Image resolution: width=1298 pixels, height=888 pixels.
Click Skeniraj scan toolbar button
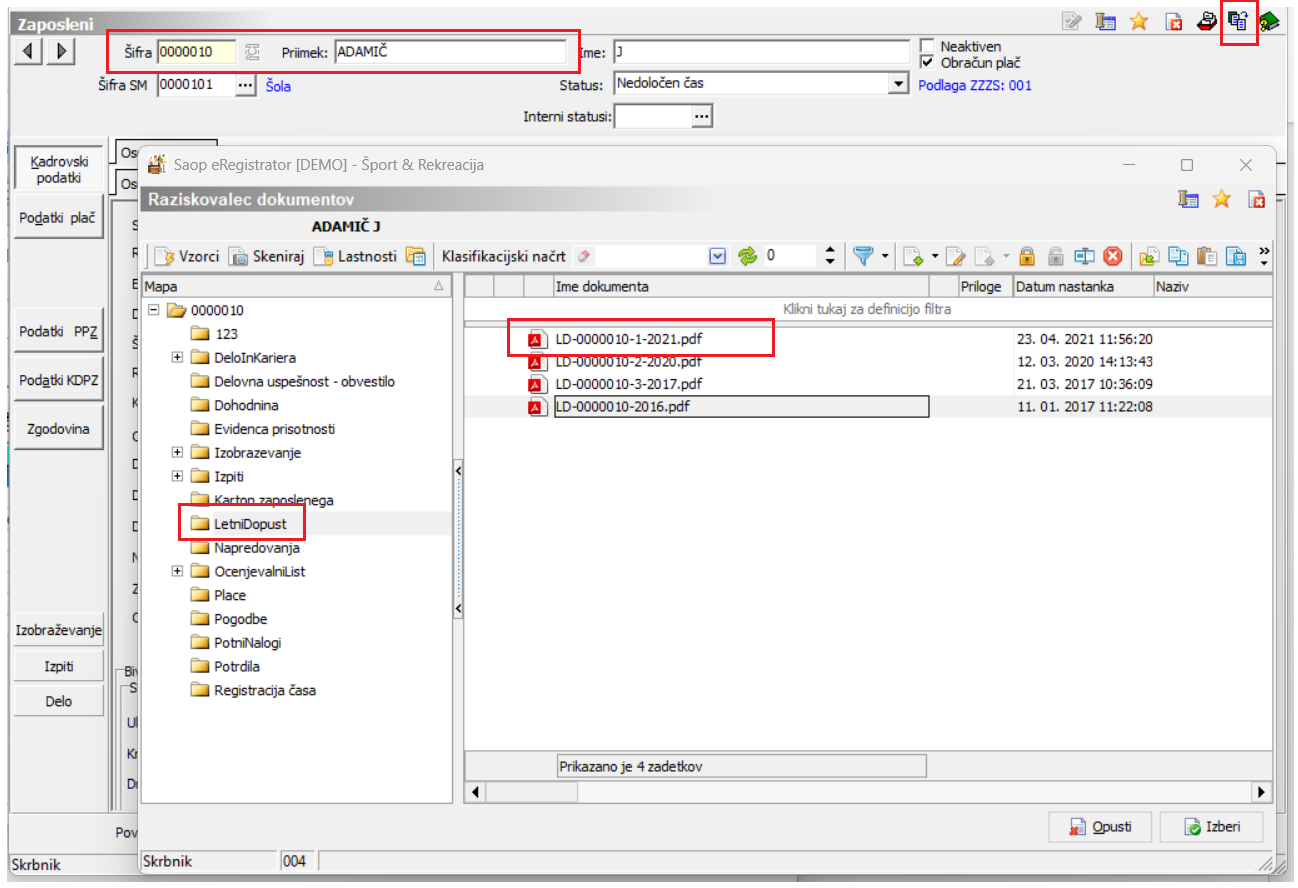click(266, 256)
